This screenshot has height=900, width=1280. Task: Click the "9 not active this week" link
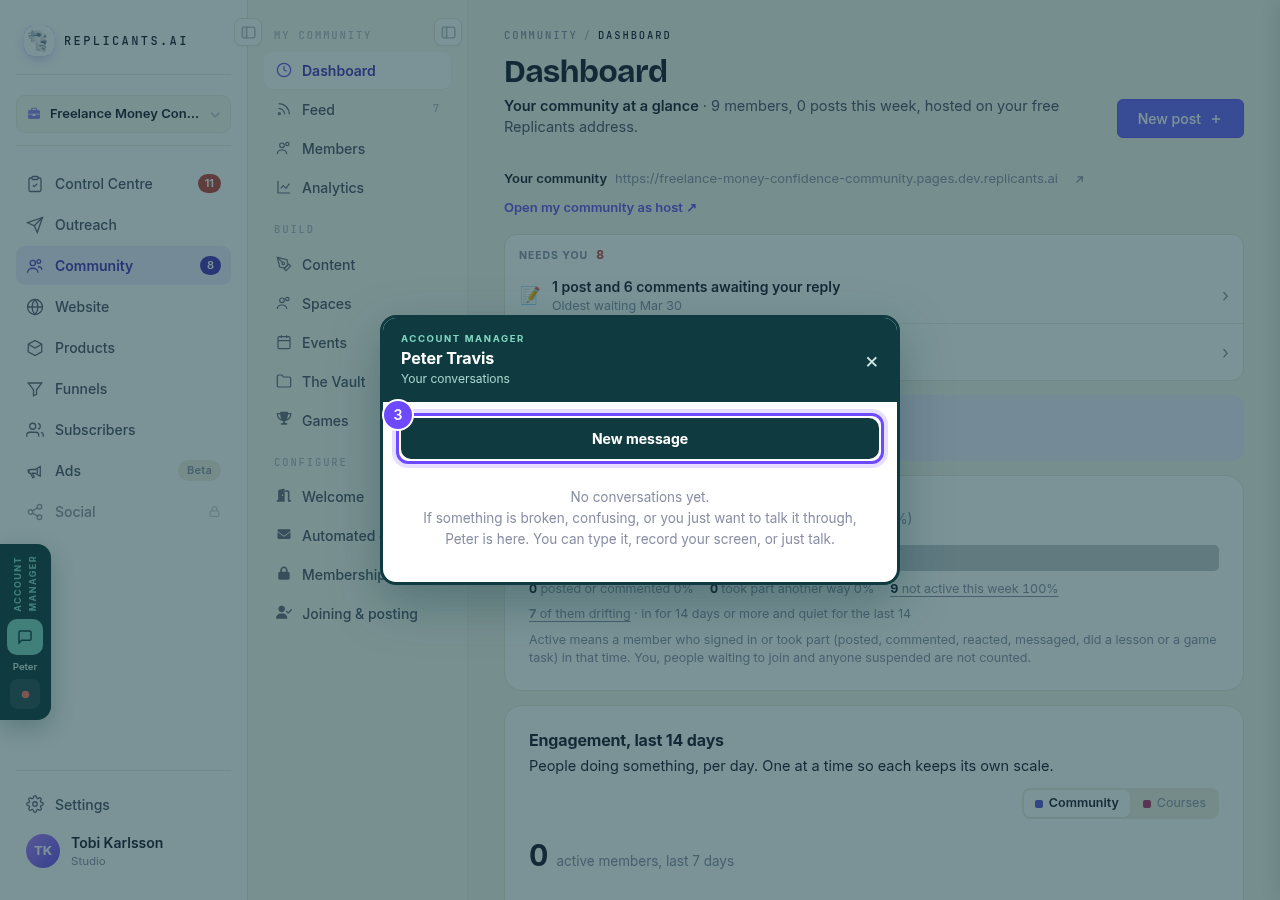point(974,589)
